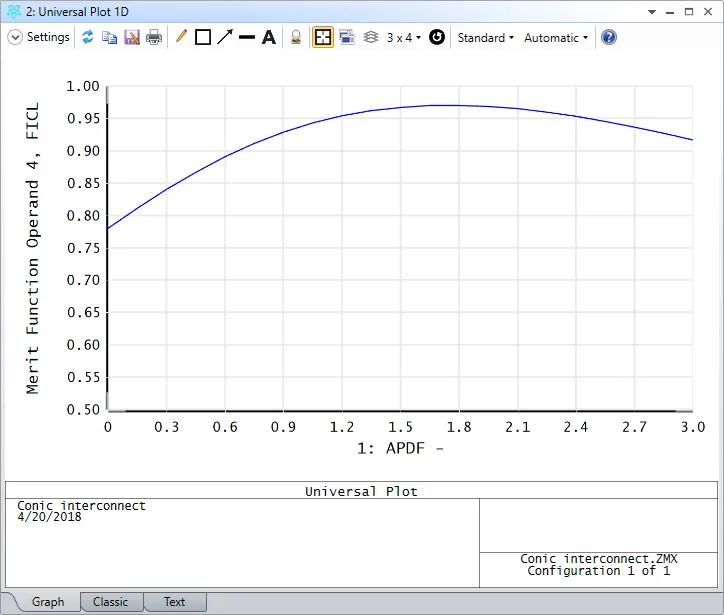
Task: Select the rectangle drawing tool
Action: point(203,37)
